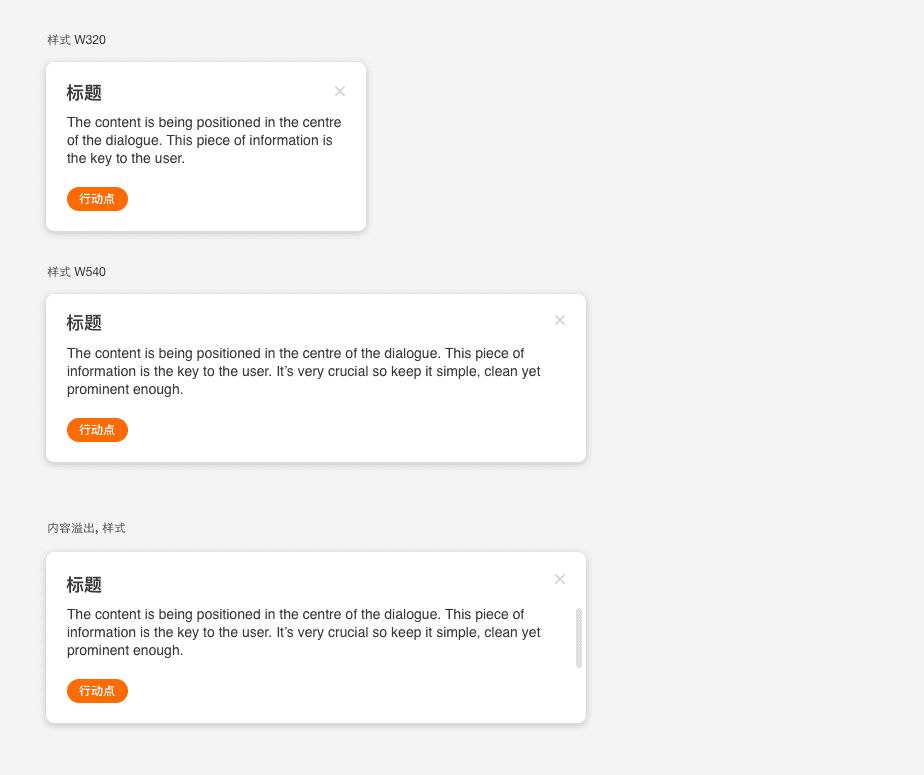Click the 内容溢出, 样式 section label
The image size is (924, 775).
click(x=87, y=528)
